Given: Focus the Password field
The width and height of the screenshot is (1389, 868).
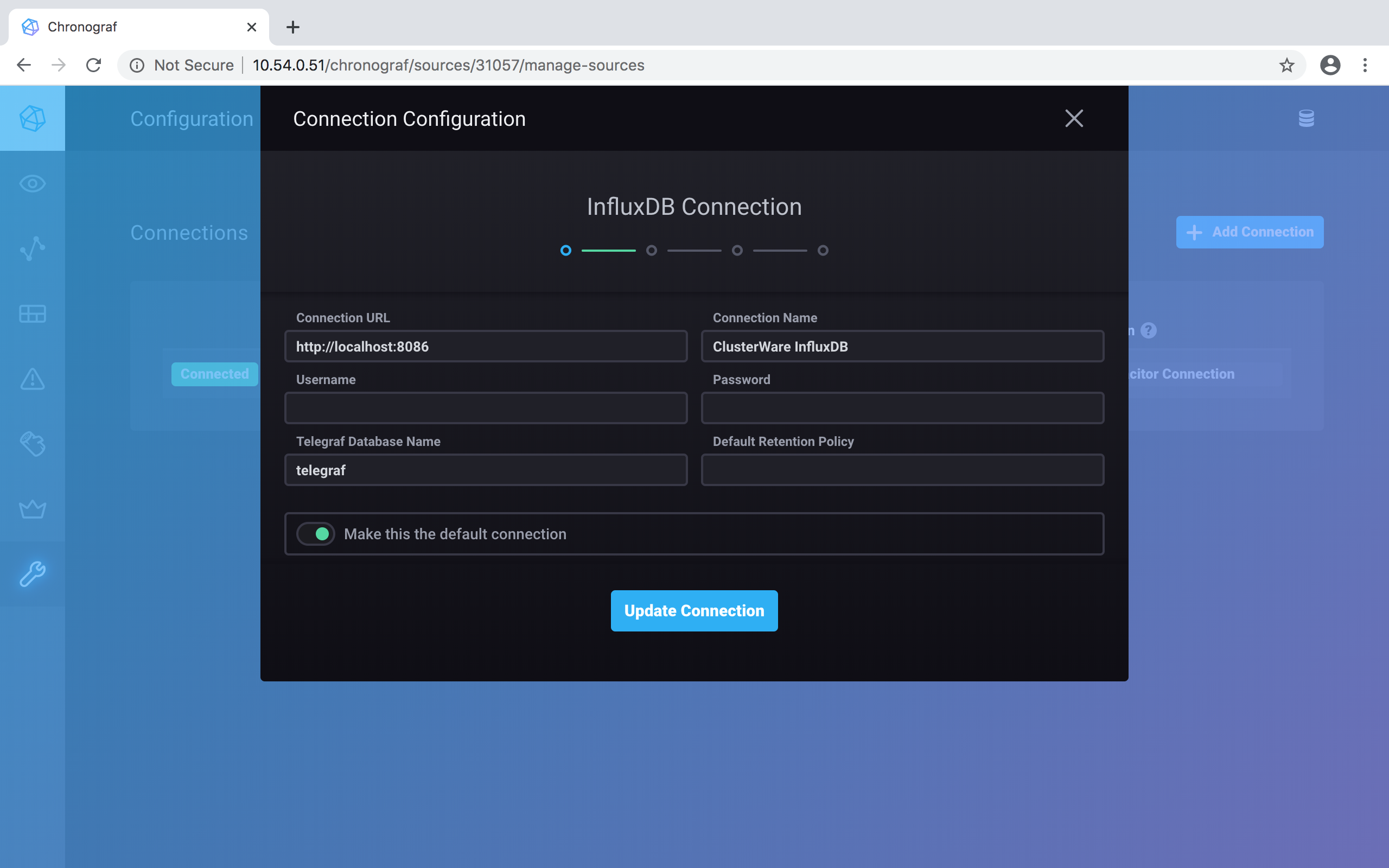Looking at the screenshot, I should click(902, 408).
